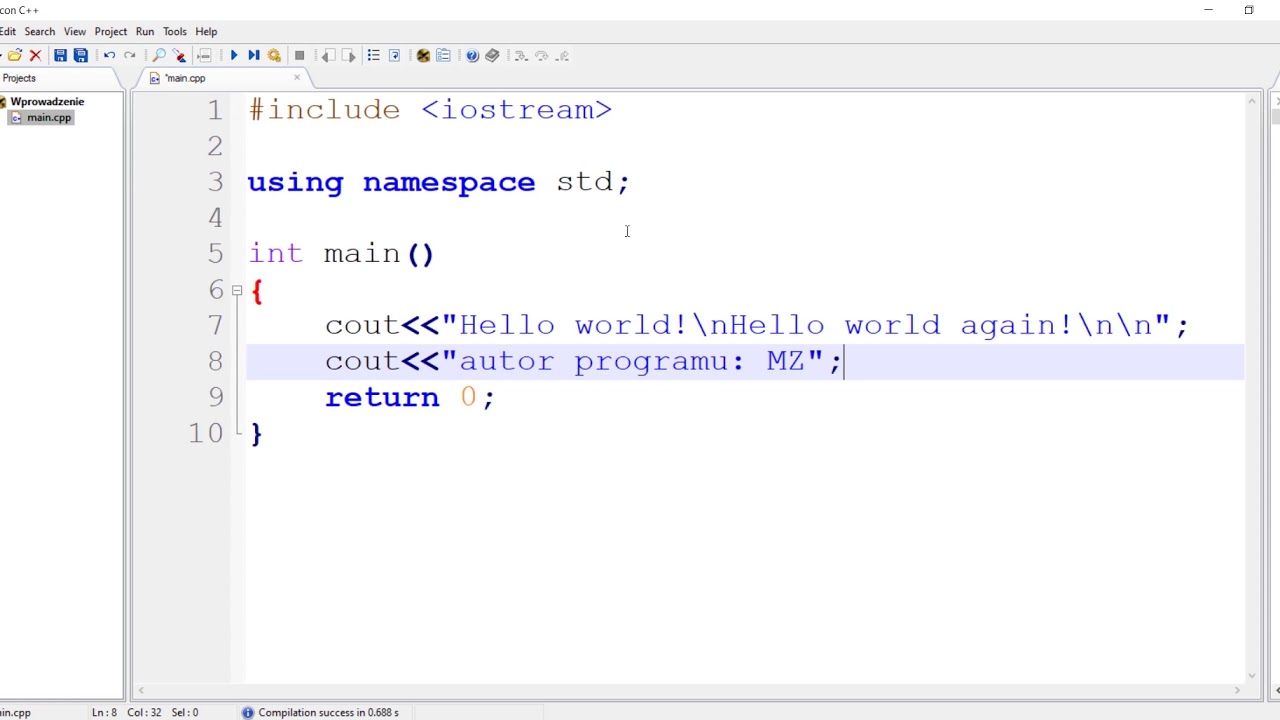The width and height of the screenshot is (1280, 720).
Task: Click line number 5 in the gutter
Action: (x=215, y=254)
